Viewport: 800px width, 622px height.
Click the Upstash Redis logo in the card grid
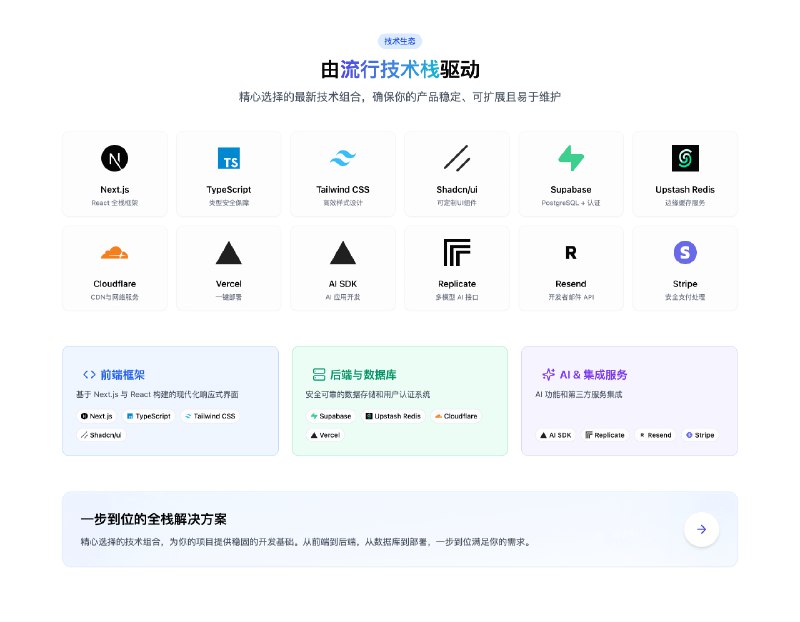point(685,158)
